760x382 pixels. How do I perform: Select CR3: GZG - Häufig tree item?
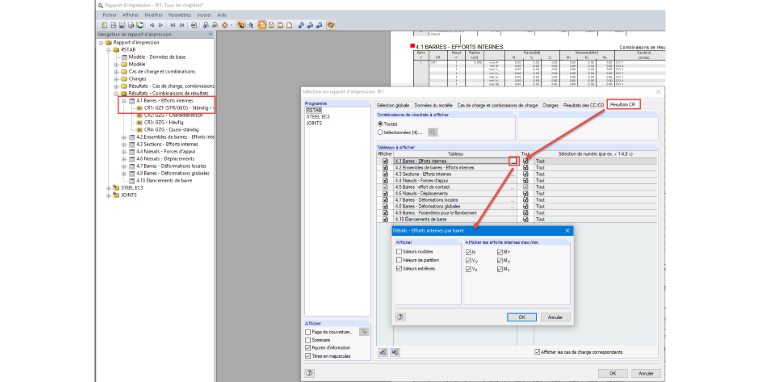click(x=164, y=122)
